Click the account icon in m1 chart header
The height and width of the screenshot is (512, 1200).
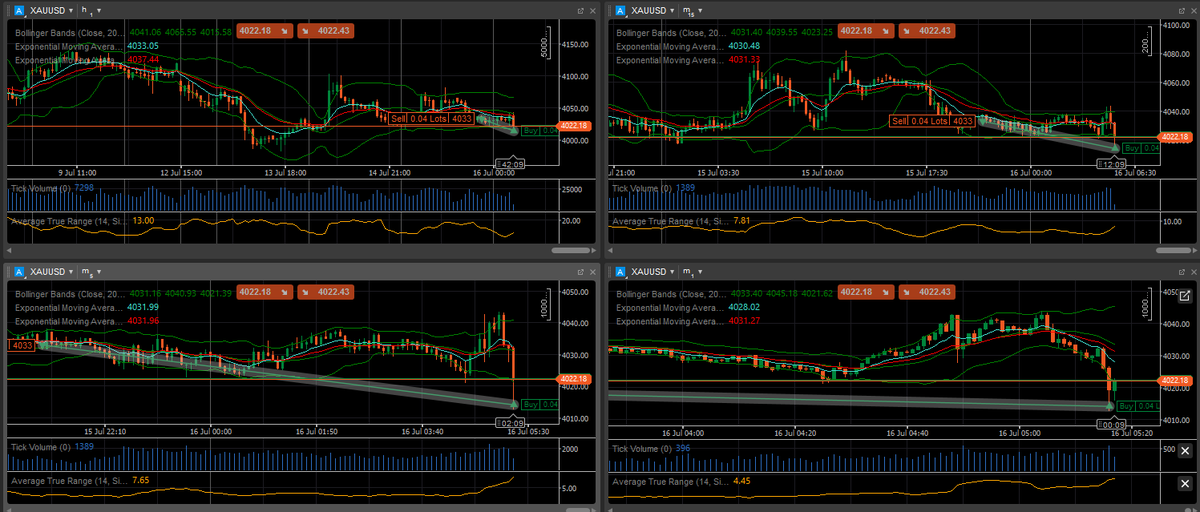(621, 272)
